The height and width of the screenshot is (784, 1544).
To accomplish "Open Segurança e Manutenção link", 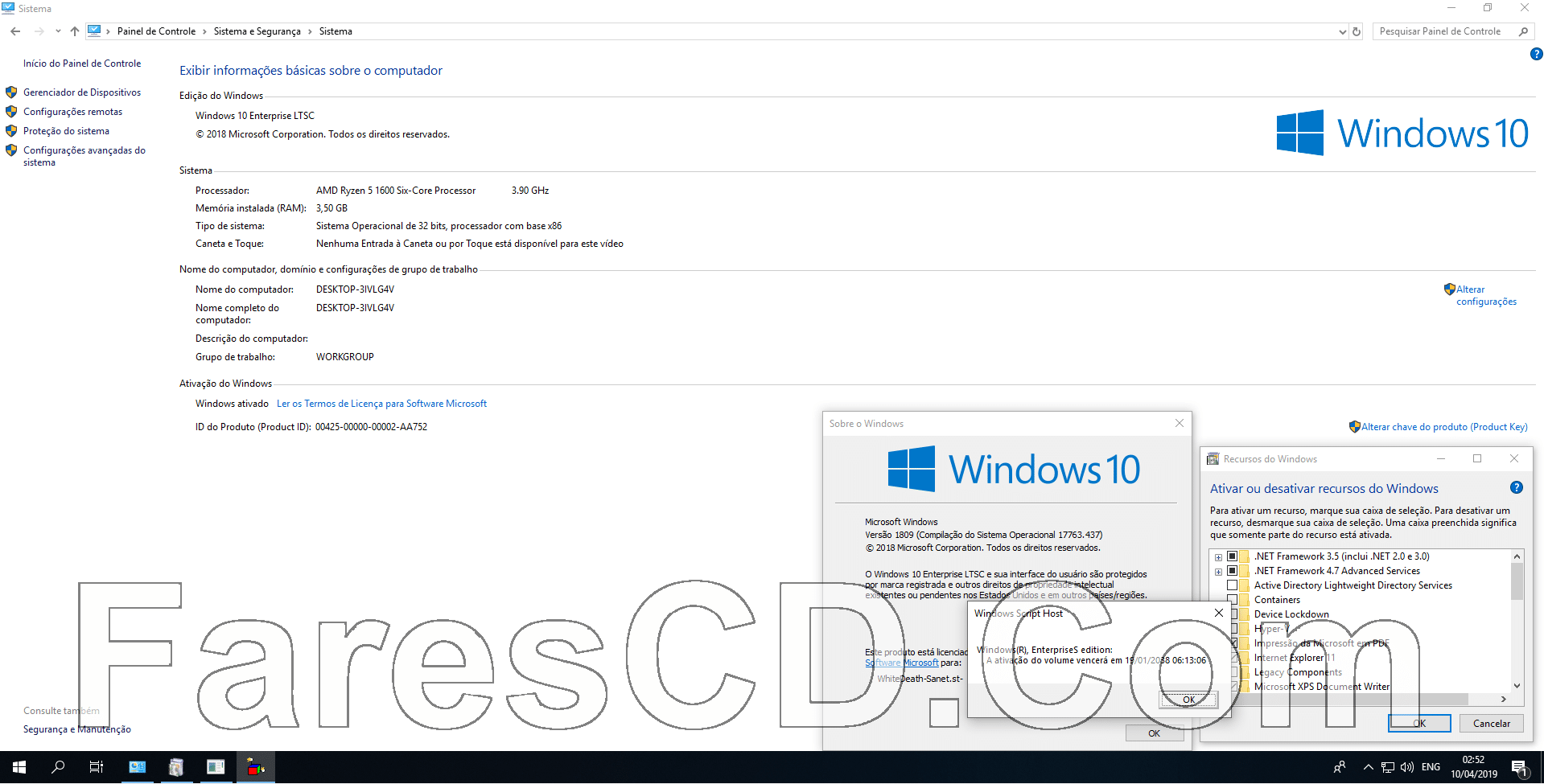I will [x=77, y=729].
